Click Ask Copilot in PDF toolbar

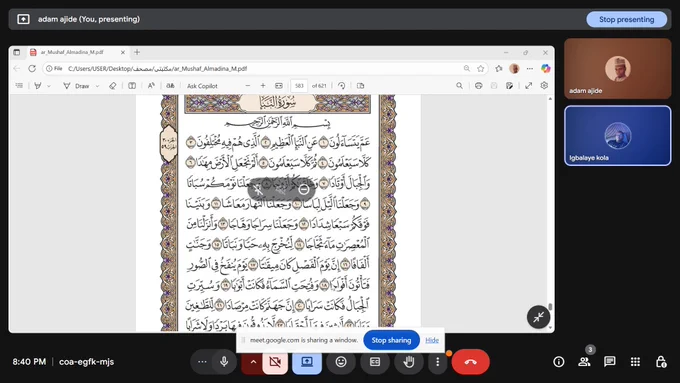click(x=202, y=86)
